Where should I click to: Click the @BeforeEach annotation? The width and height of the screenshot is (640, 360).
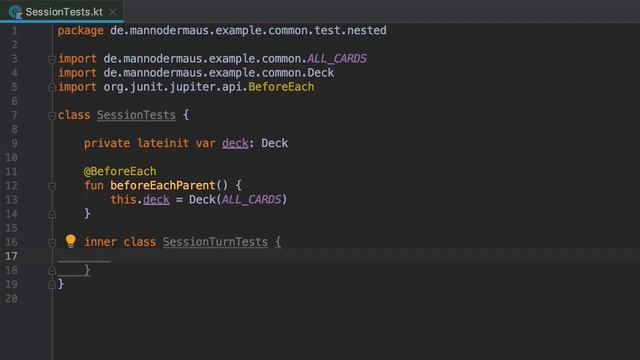120,171
